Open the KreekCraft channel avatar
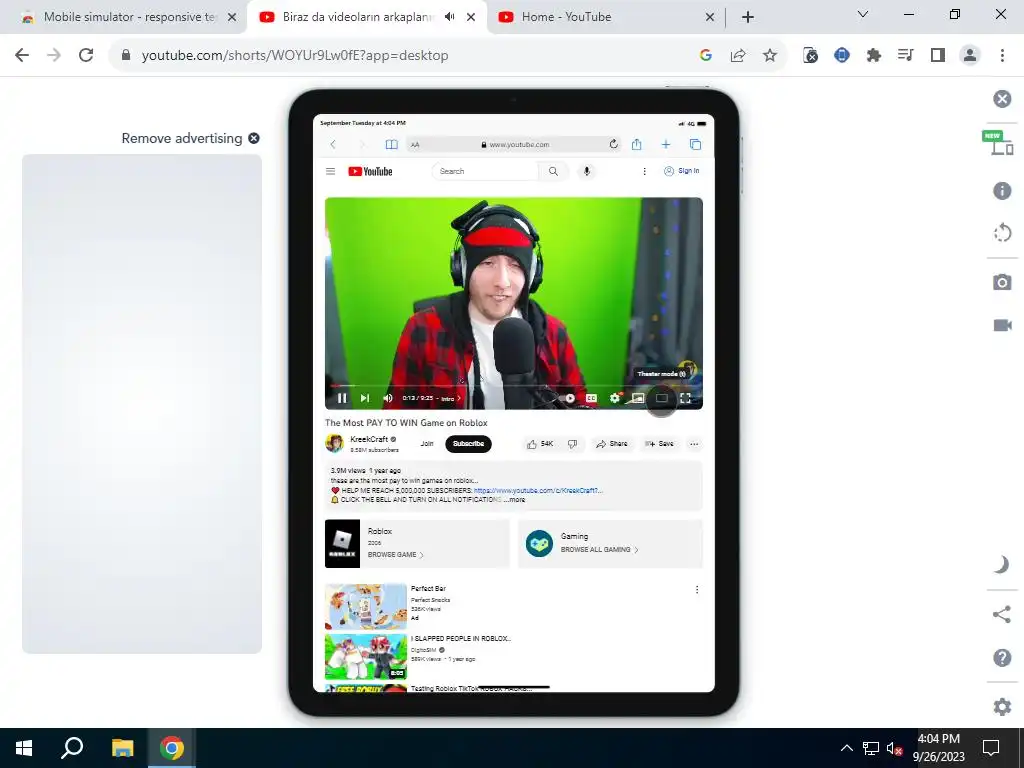The image size is (1024, 768). (334, 443)
